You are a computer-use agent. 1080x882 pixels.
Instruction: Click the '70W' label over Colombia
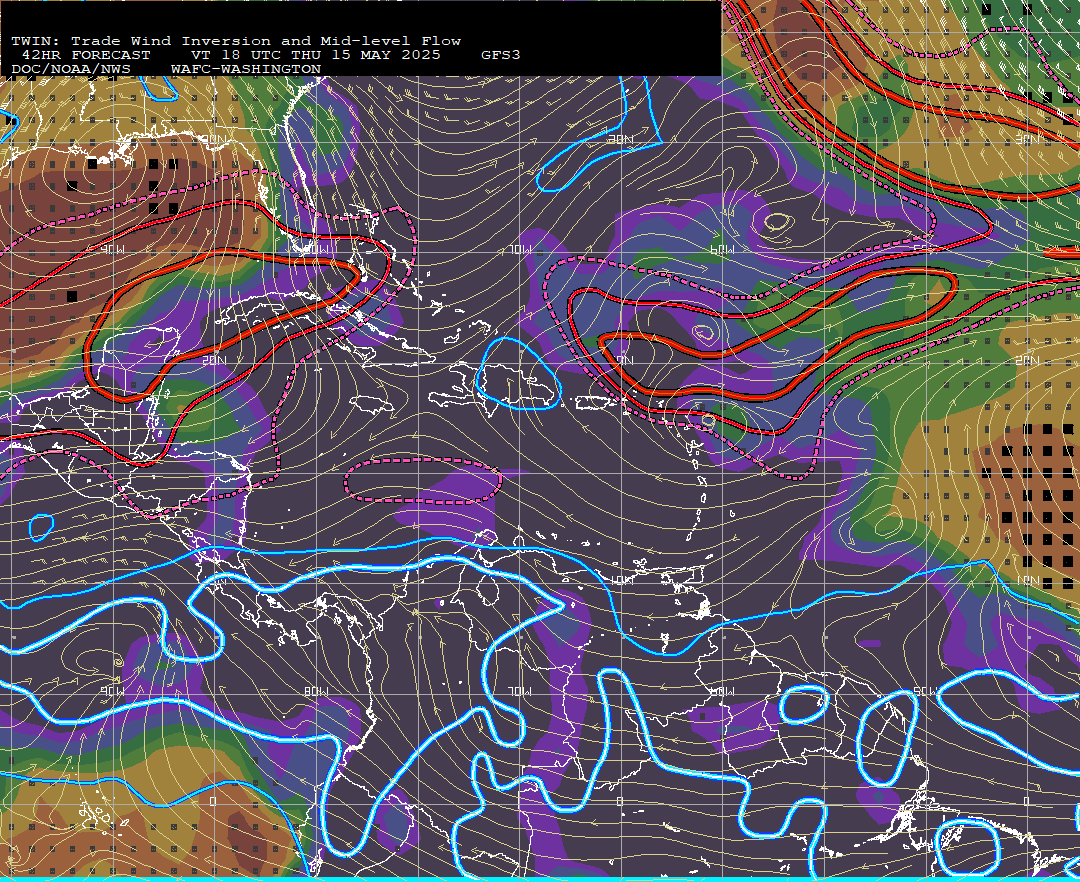pos(520,691)
